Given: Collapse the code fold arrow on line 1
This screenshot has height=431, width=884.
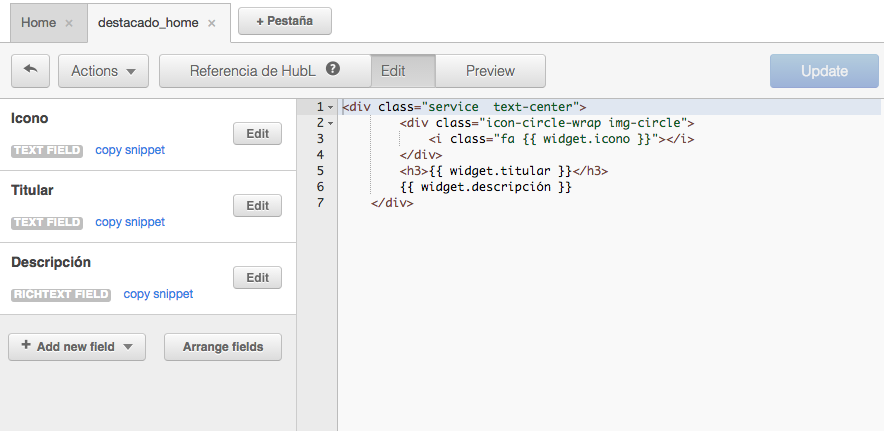Looking at the screenshot, I should (330, 107).
